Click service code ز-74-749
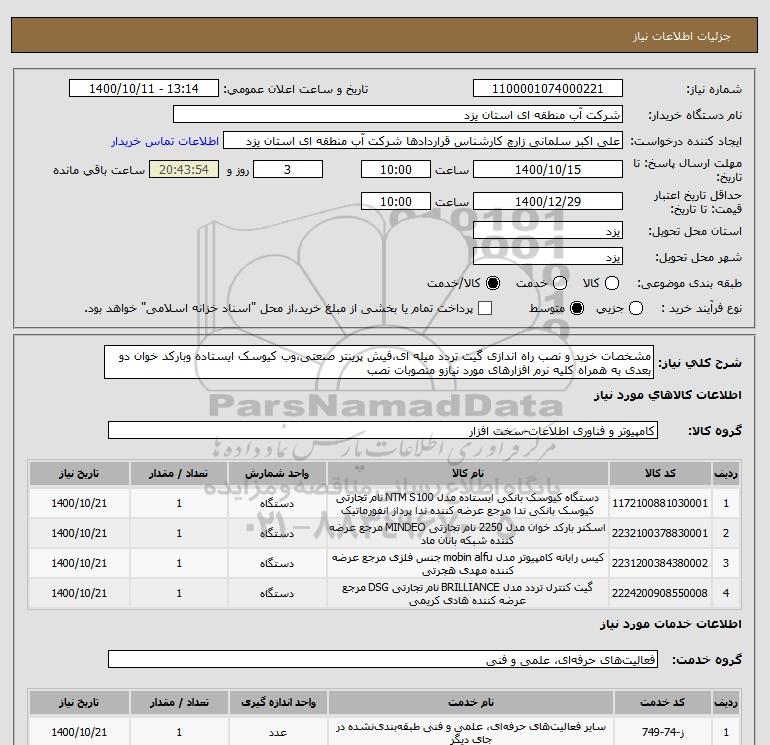770x745 pixels. click(x=662, y=732)
